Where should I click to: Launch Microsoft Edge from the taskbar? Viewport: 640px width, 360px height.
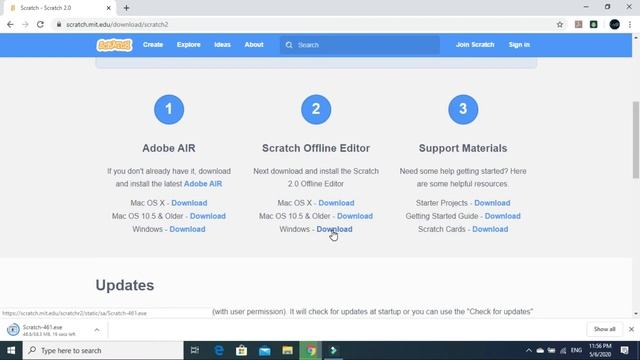(x=219, y=350)
